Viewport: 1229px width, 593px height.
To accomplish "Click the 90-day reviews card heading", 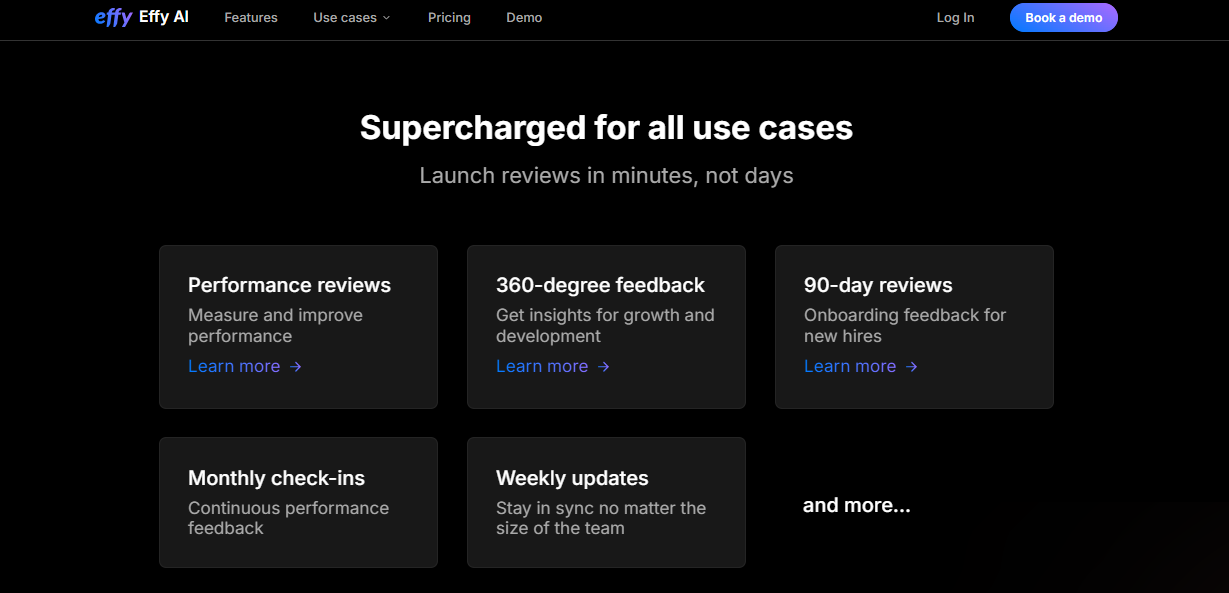I will [878, 285].
